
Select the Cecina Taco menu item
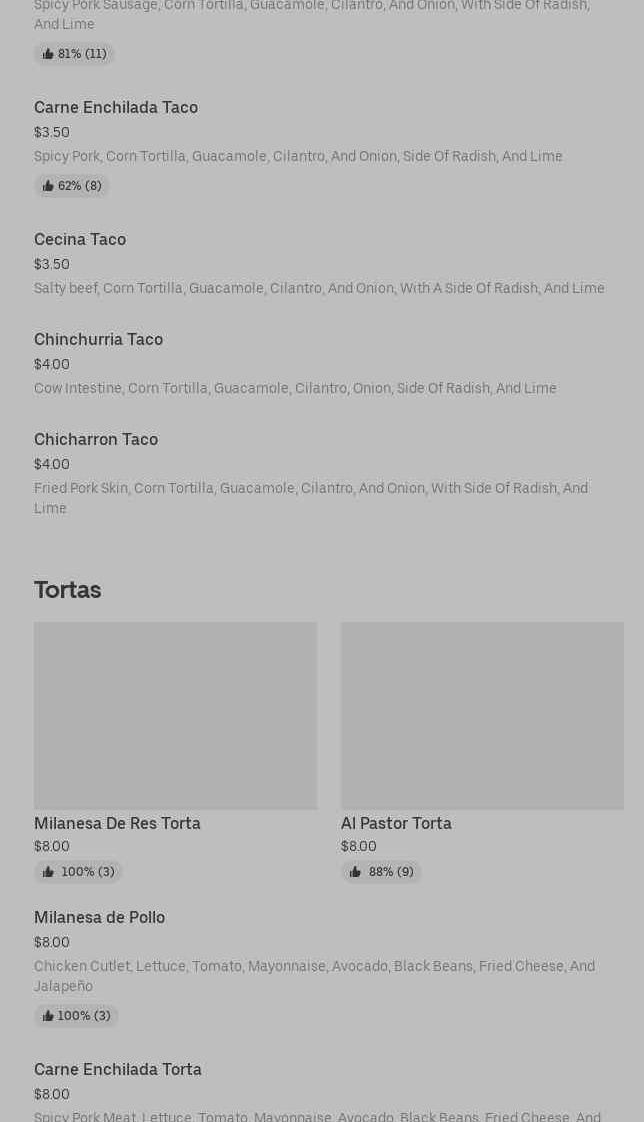pyautogui.click(x=80, y=239)
